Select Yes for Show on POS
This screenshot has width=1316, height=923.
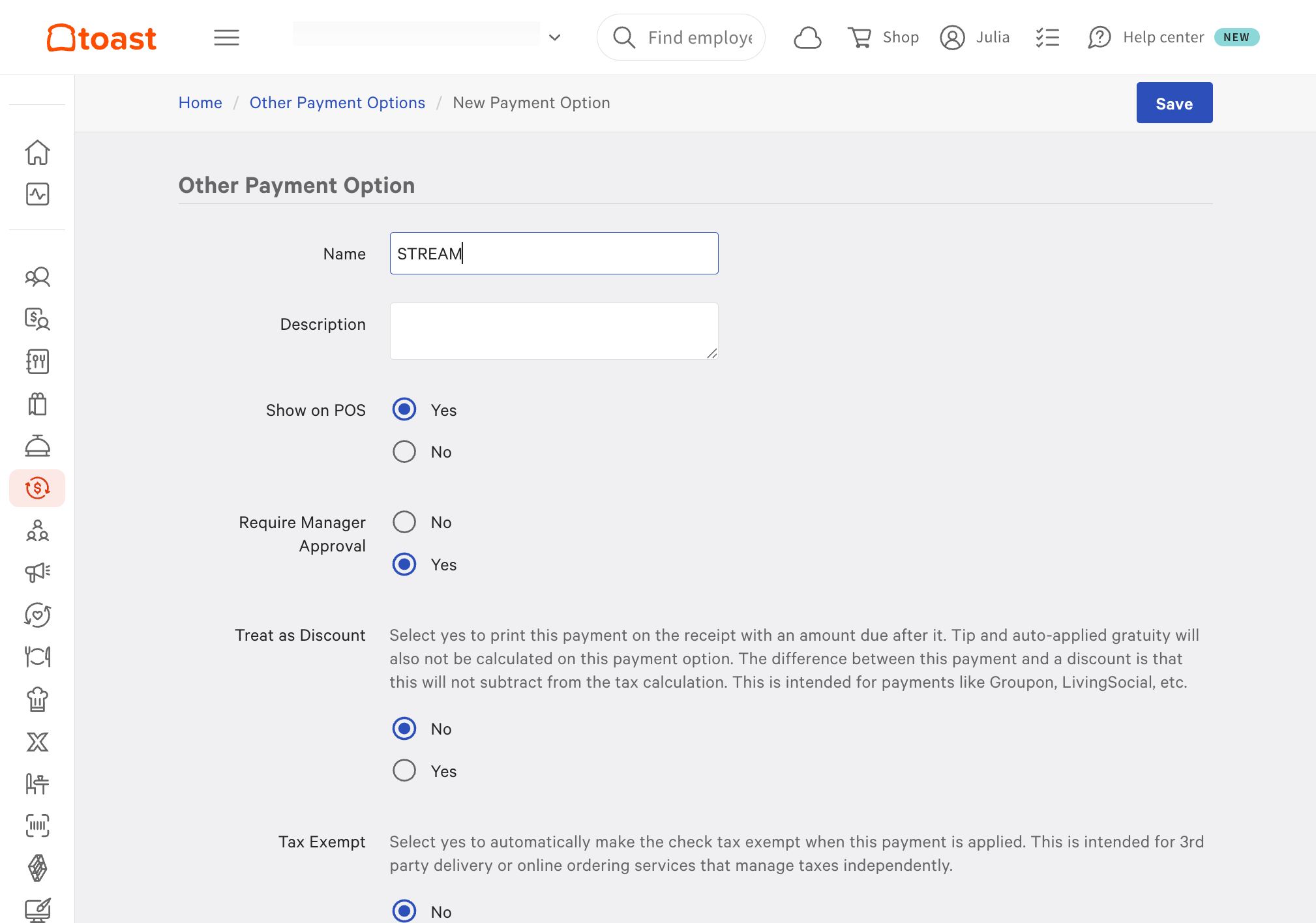point(404,409)
